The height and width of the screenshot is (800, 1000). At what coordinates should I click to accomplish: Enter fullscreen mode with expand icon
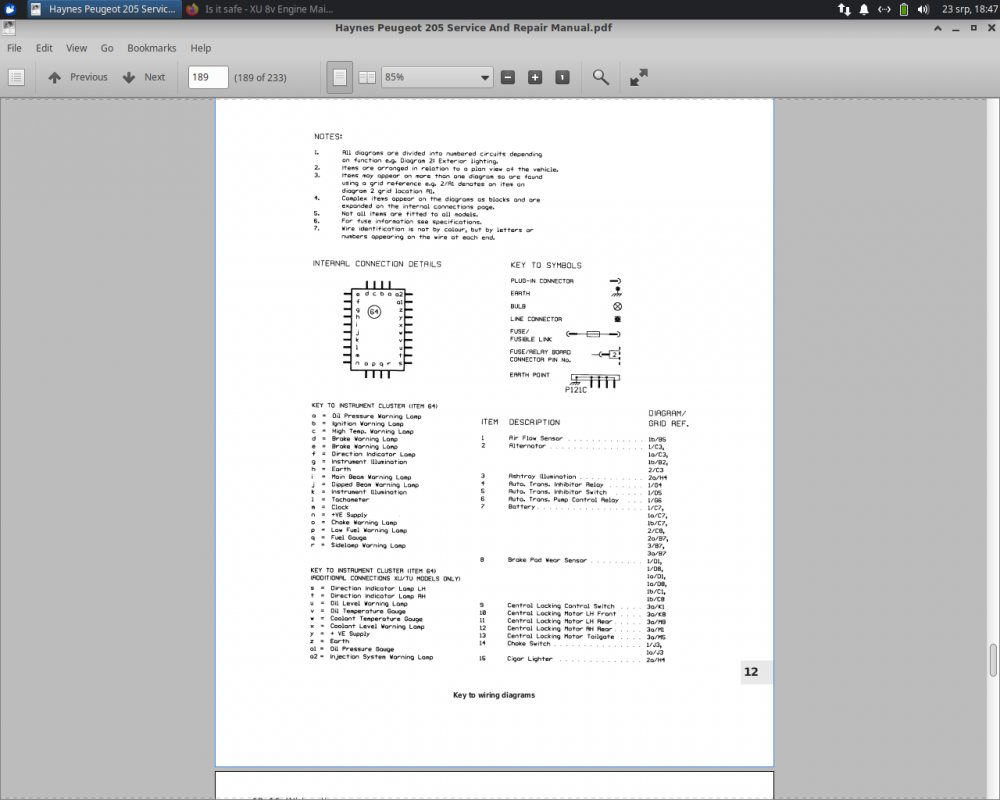tap(638, 77)
